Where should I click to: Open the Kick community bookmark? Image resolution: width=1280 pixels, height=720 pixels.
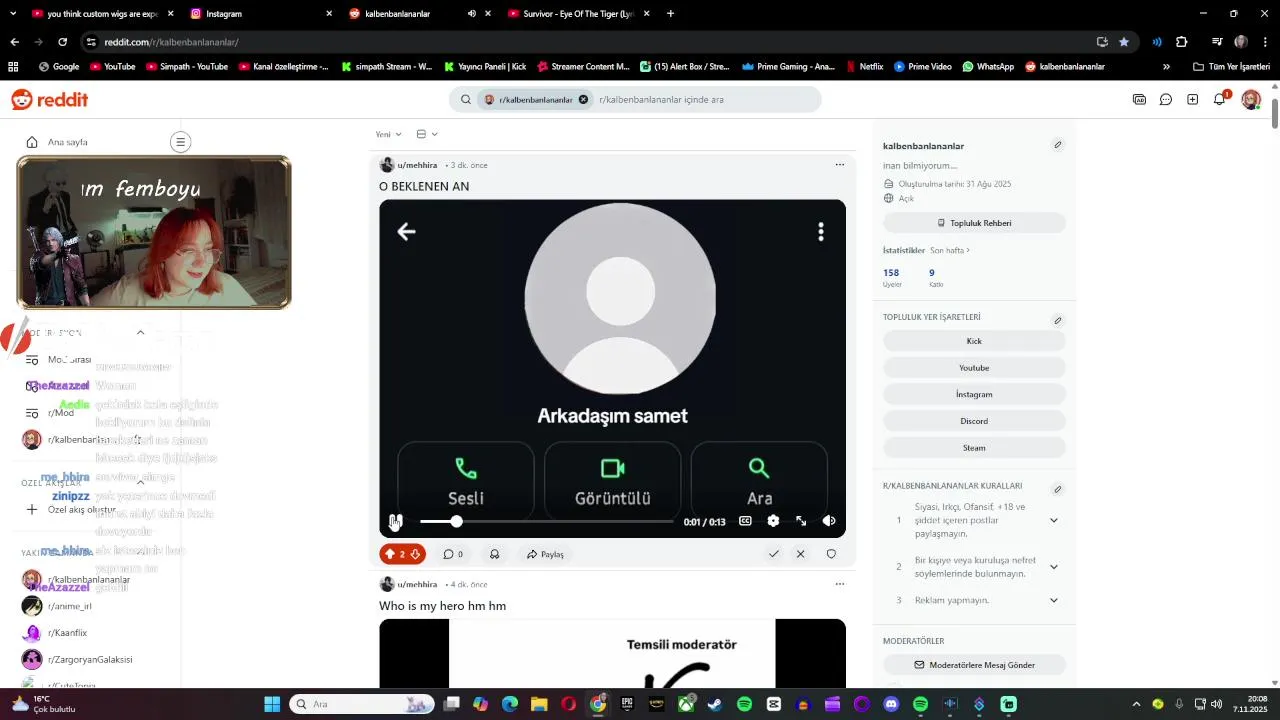point(974,341)
